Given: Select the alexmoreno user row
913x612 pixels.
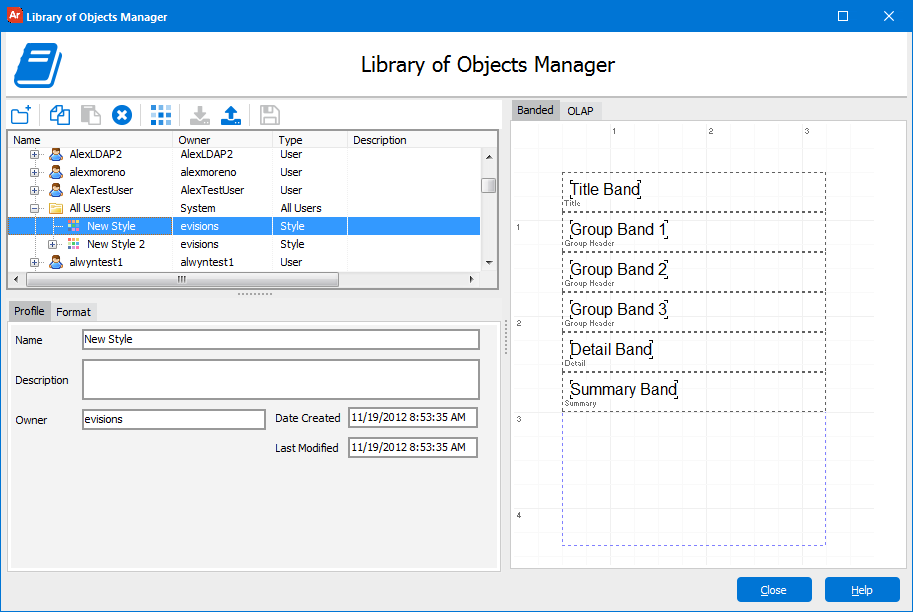Looking at the screenshot, I should coord(244,172).
